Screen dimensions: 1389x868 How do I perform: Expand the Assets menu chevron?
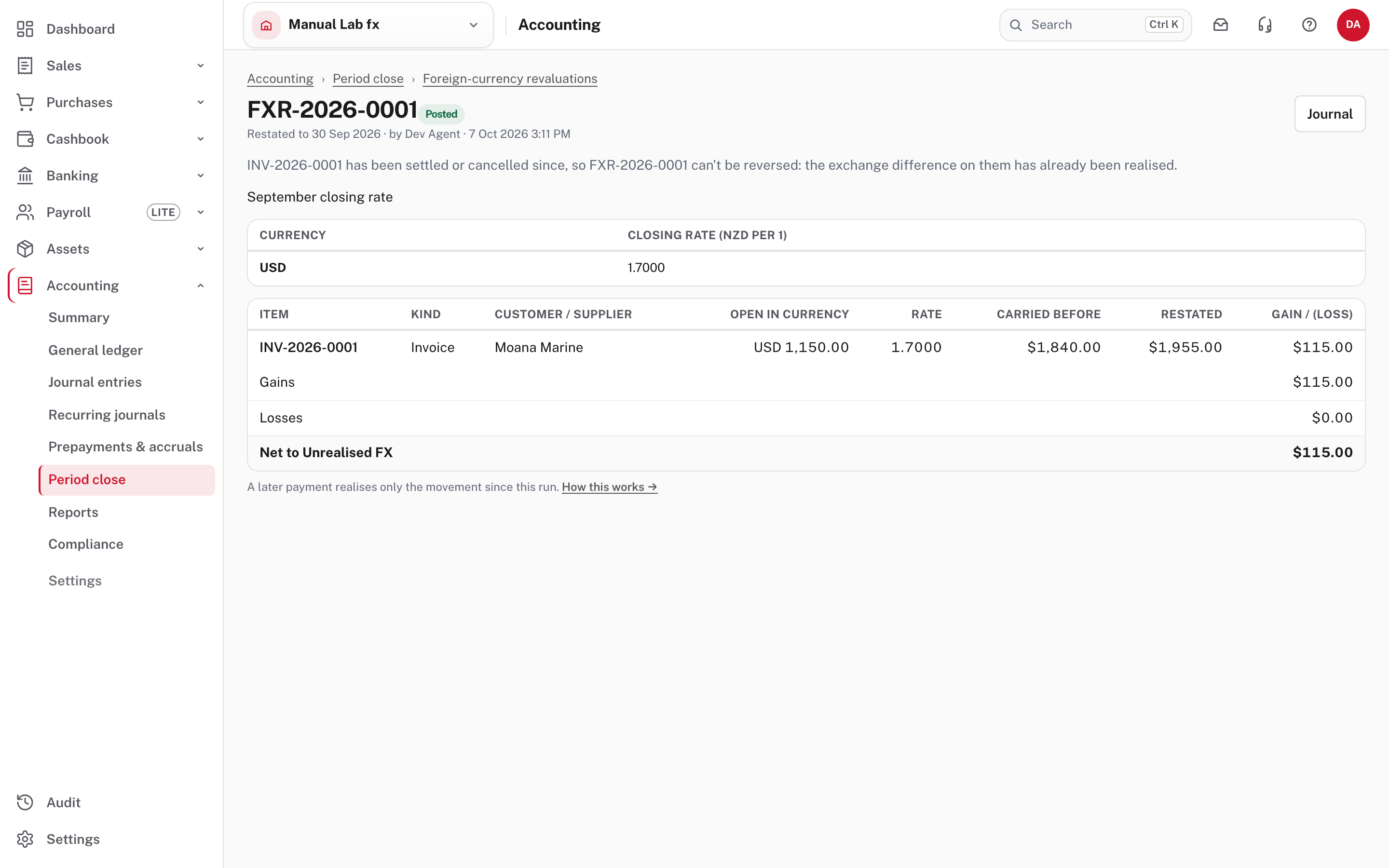200,249
